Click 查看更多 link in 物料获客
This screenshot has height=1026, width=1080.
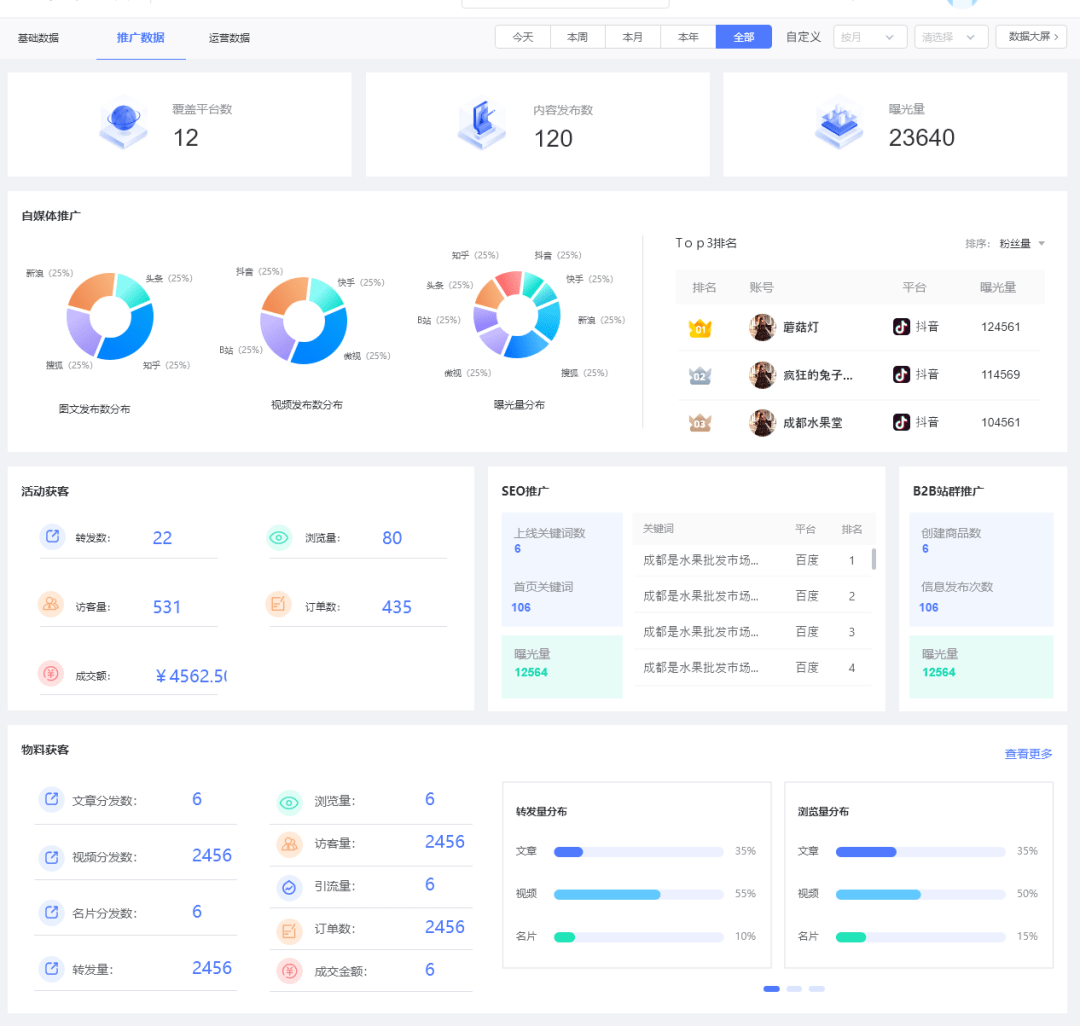click(x=1028, y=754)
